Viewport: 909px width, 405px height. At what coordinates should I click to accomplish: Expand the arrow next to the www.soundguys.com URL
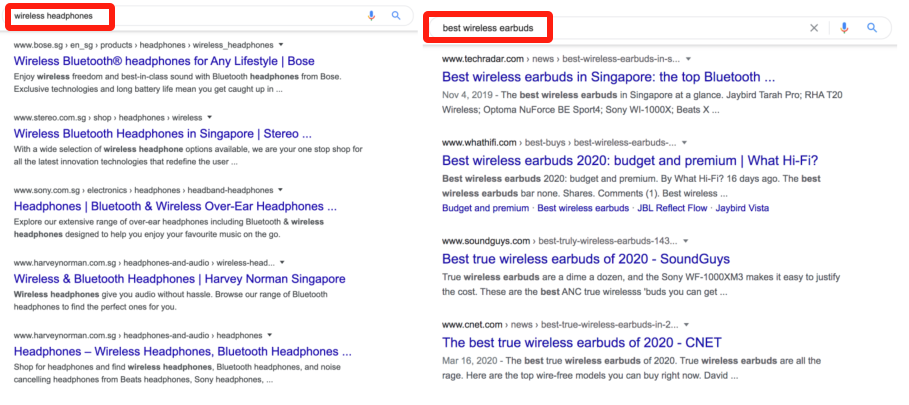(687, 242)
